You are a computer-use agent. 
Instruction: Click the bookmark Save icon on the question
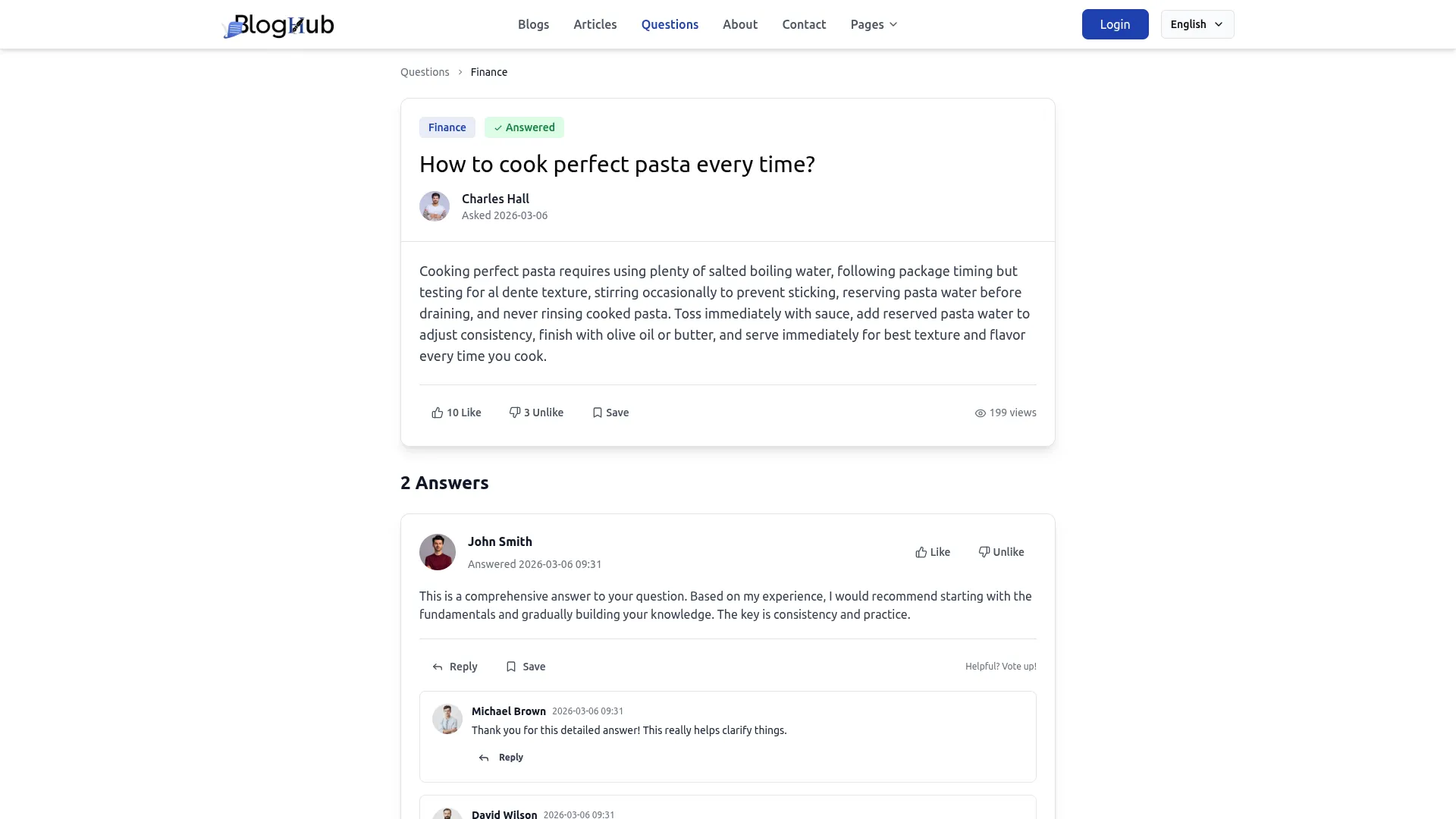click(598, 412)
